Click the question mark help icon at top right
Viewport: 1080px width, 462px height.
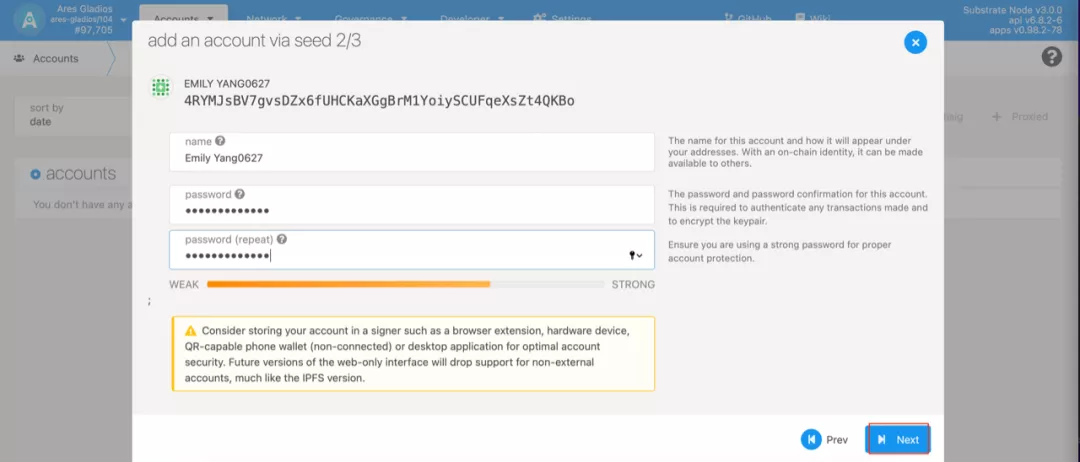coord(1051,56)
